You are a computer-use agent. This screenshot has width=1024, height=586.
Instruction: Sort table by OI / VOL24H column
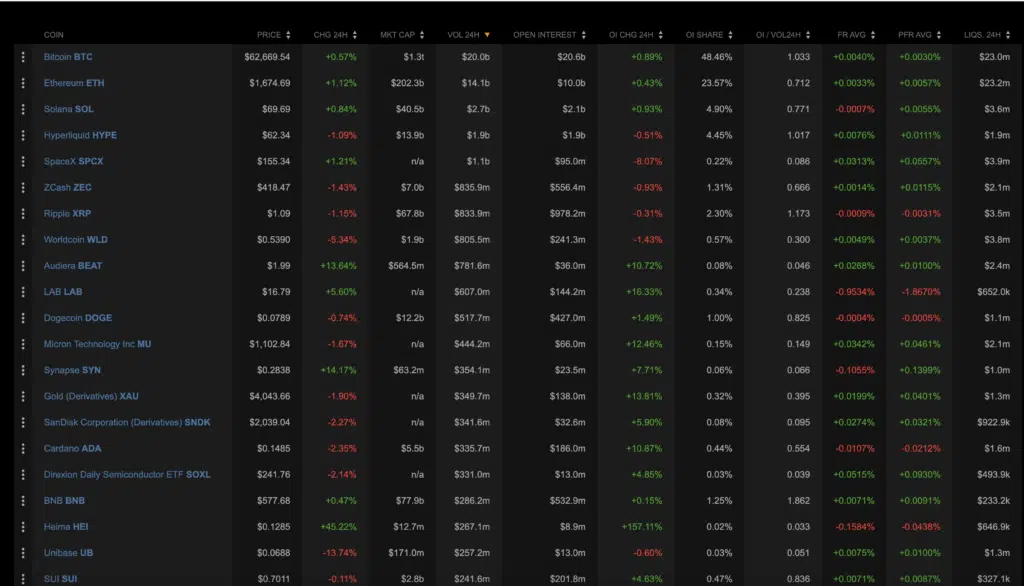783,35
